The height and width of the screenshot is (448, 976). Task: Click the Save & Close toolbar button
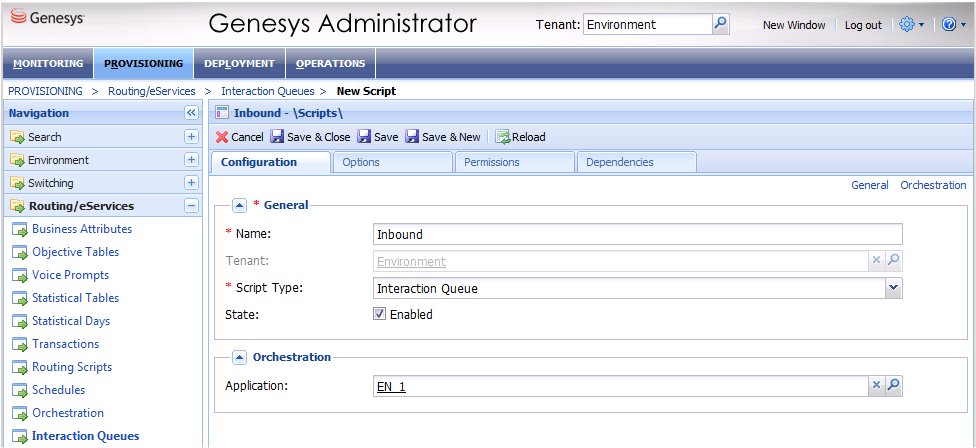(x=310, y=137)
